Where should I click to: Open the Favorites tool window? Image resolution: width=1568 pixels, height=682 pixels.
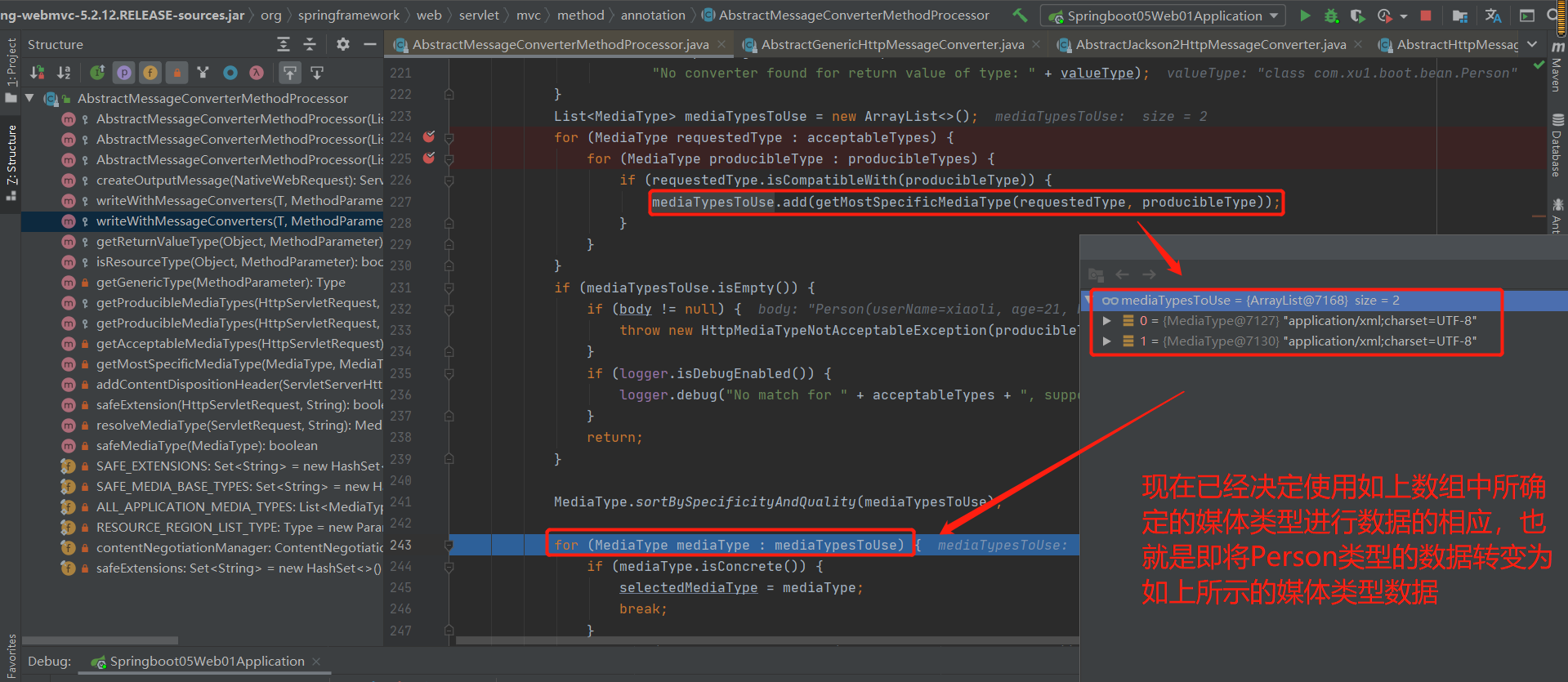(x=11, y=655)
